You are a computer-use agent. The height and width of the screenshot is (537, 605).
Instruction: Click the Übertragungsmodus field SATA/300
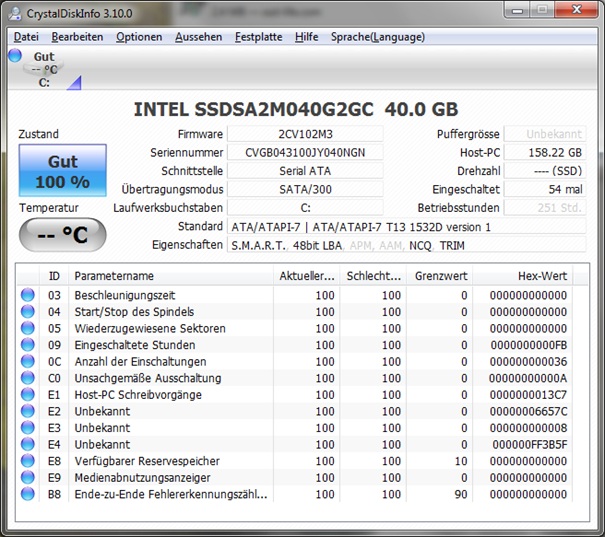(305, 189)
